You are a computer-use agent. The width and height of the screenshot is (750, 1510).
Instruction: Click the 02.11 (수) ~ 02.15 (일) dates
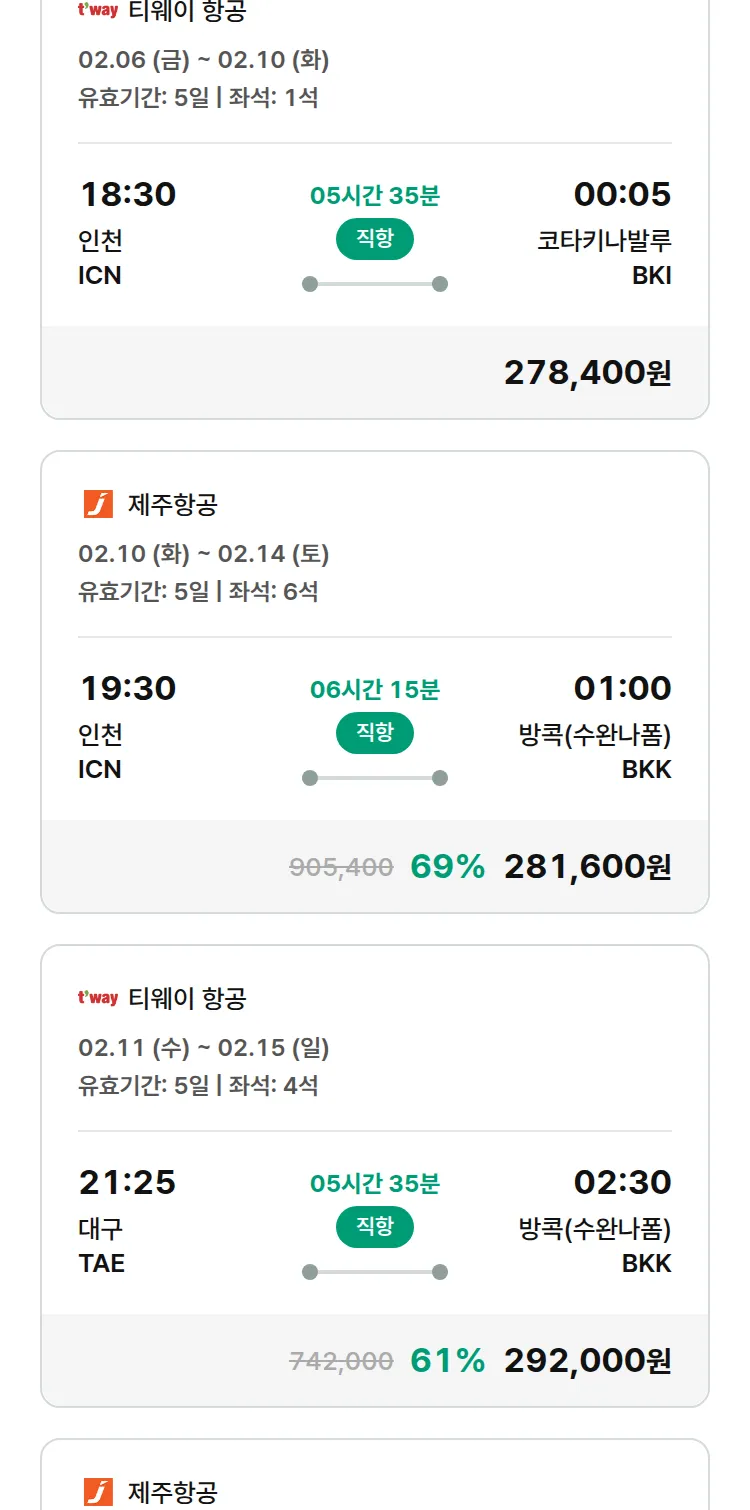pyautogui.click(x=204, y=1048)
